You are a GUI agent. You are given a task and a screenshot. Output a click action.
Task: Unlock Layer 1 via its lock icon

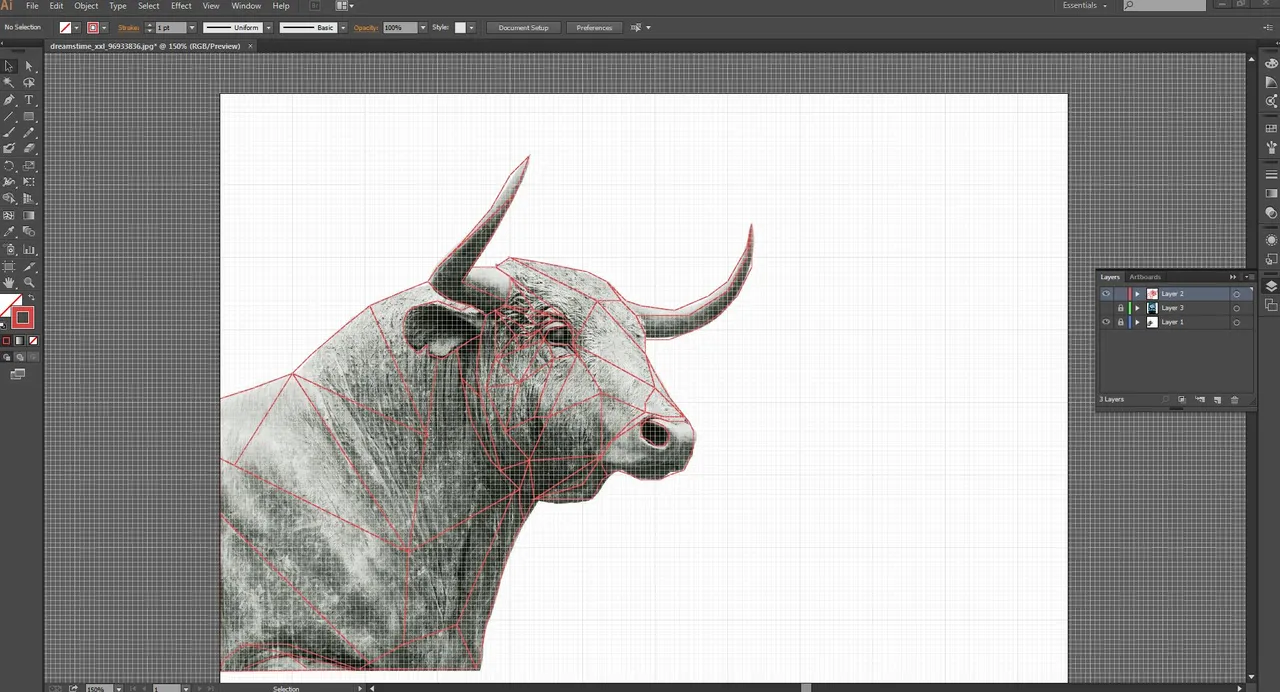(x=1120, y=322)
